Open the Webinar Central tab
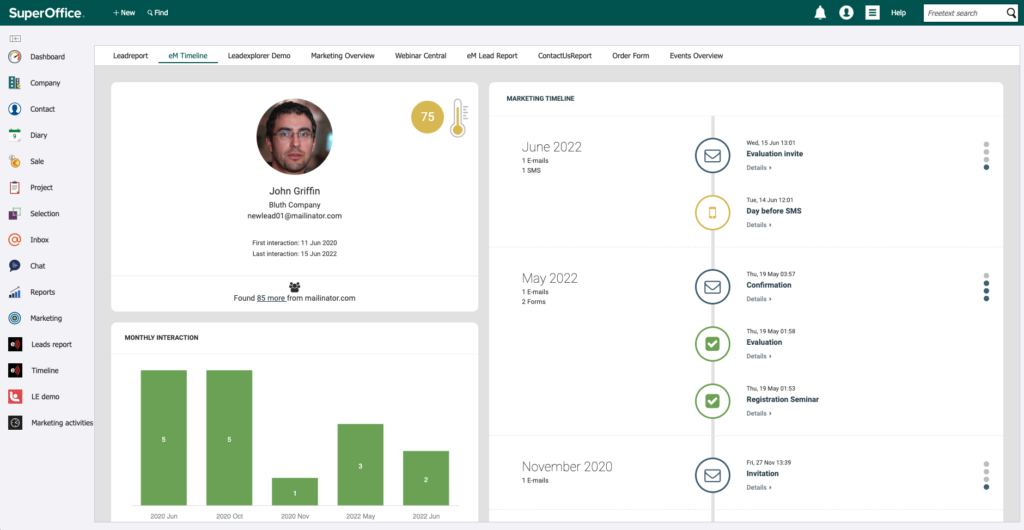 tap(421, 55)
